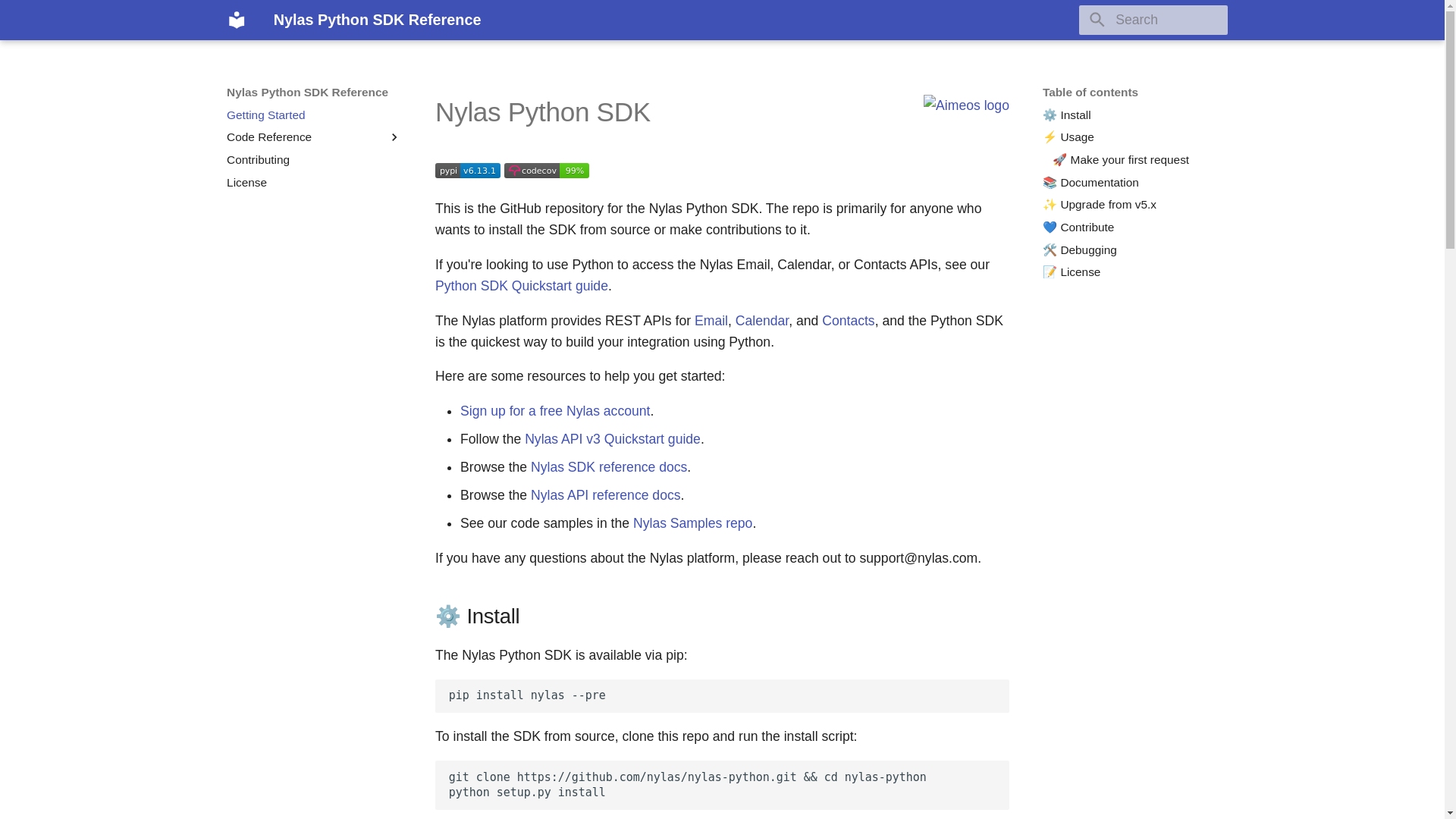Click the Table of contents label
1456x819 pixels.
[x=1089, y=93]
